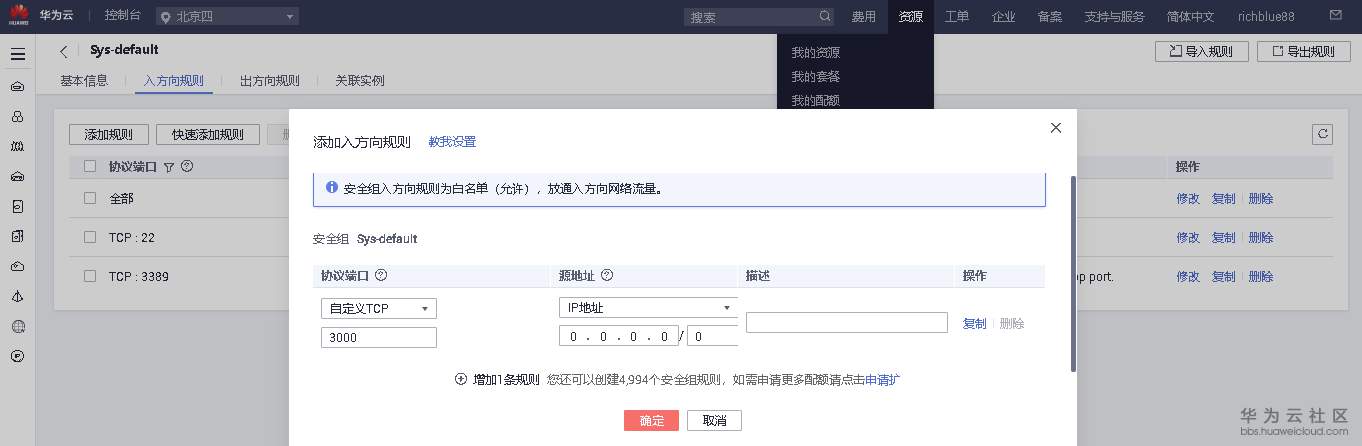The height and width of the screenshot is (446, 1362).
Task: Open the 费用 top menu
Action: [864, 17]
